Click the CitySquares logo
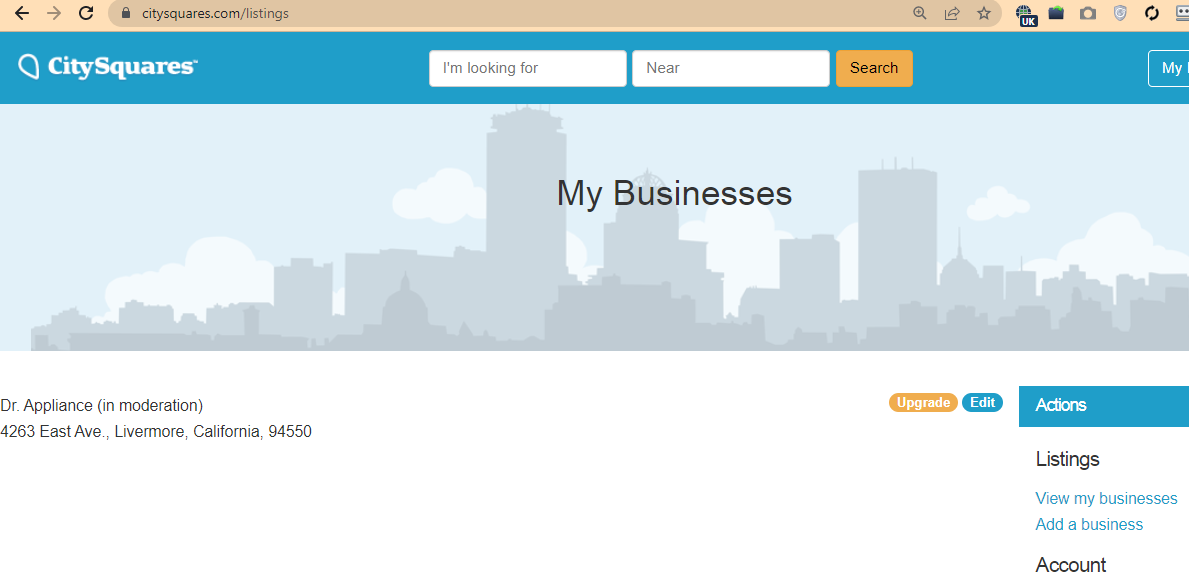 click(x=108, y=67)
